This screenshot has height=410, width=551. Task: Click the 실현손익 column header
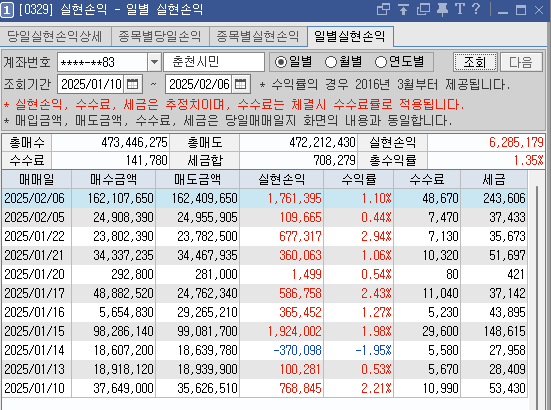281,180
